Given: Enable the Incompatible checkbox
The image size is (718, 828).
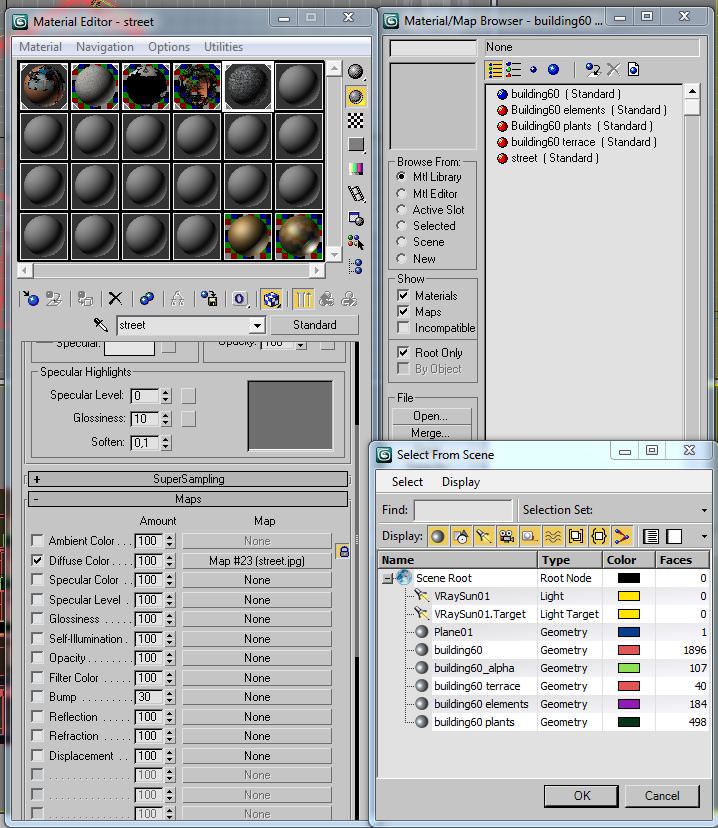Looking at the screenshot, I should click(x=403, y=327).
